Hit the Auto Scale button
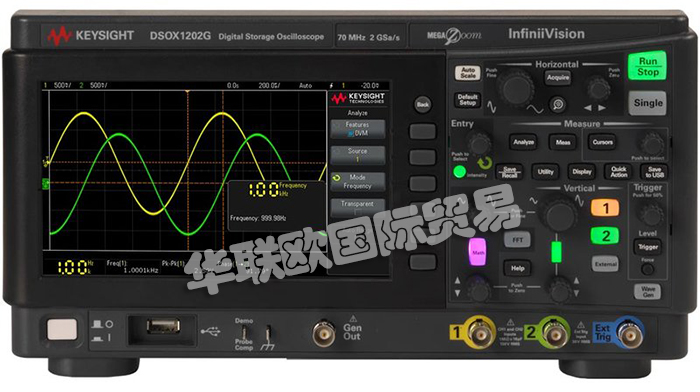The height and width of the screenshot is (392, 700). click(467, 73)
